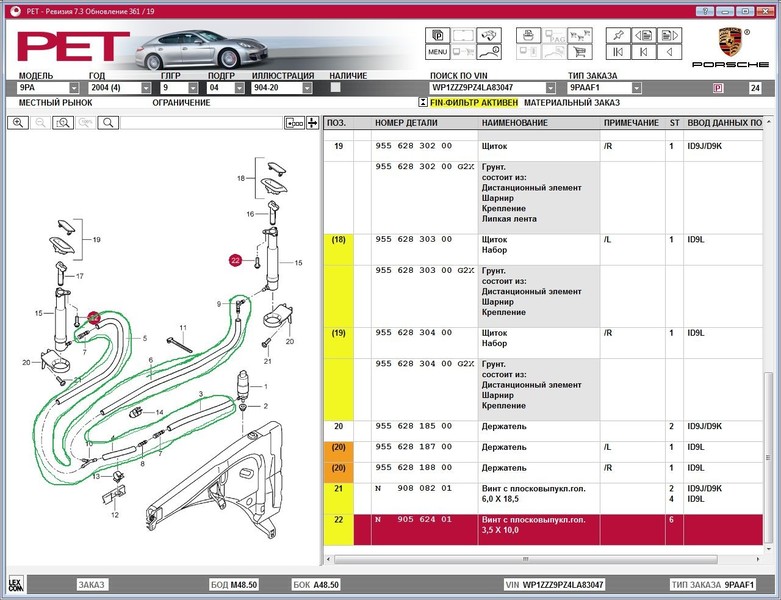Image resolution: width=781 pixels, height=600 pixels.
Task: Click the 955 628 303 00 G2X row
Action: pos(543,296)
